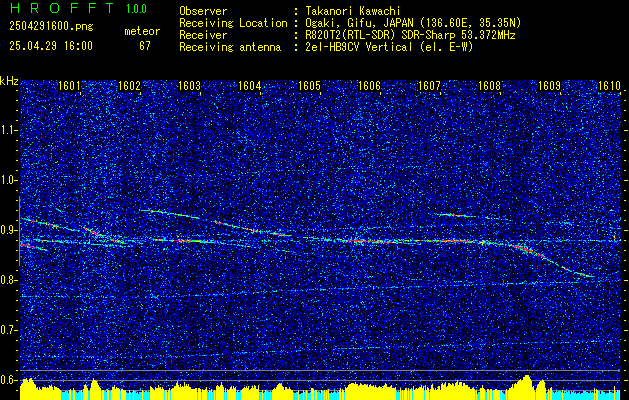
Task: Click the 1.1 kHz axis label
Action: click(9, 130)
